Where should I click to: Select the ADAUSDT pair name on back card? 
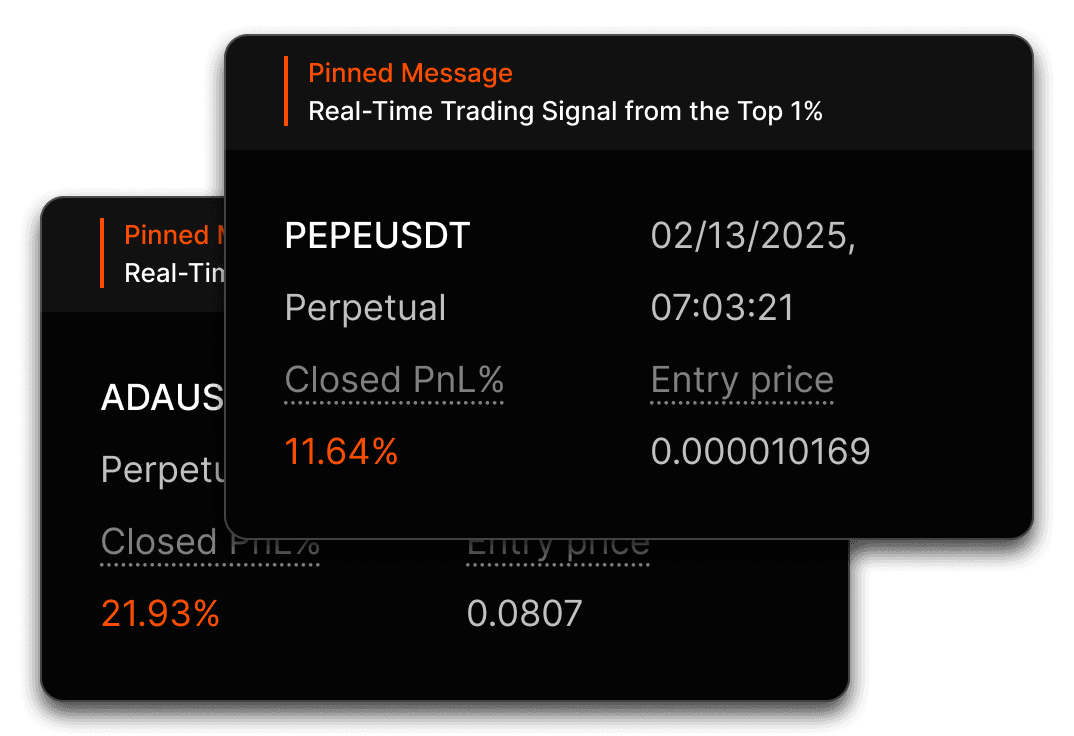162,397
